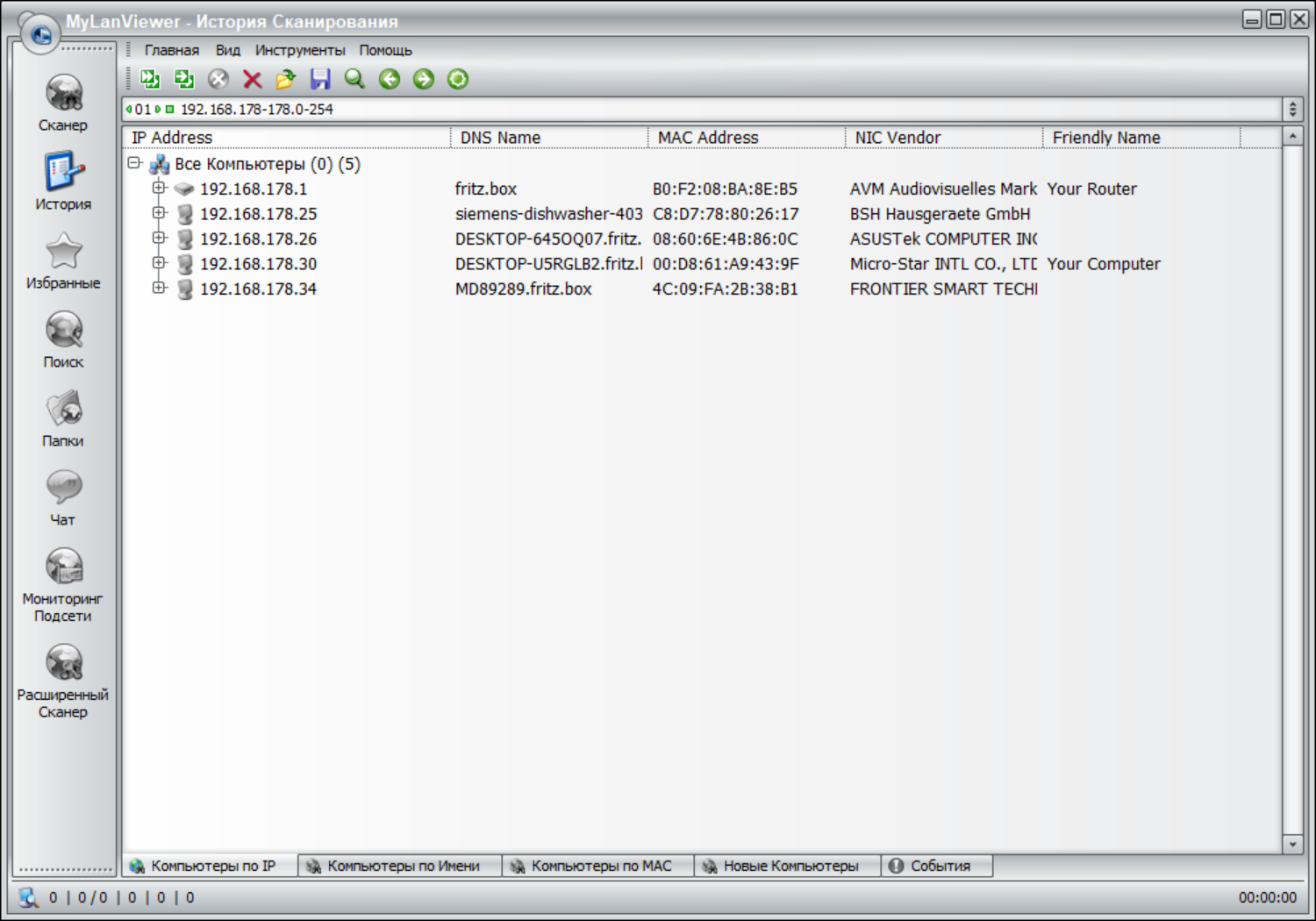Select the FRONTIER SMART vendor cell
The height and width of the screenshot is (921, 1316).
[x=943, y=289]
